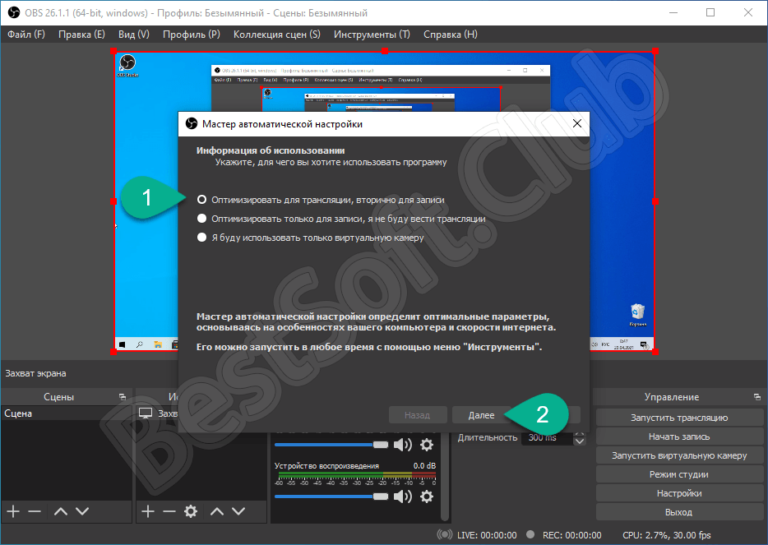Open the Справка menu

[x=450, y=34]
